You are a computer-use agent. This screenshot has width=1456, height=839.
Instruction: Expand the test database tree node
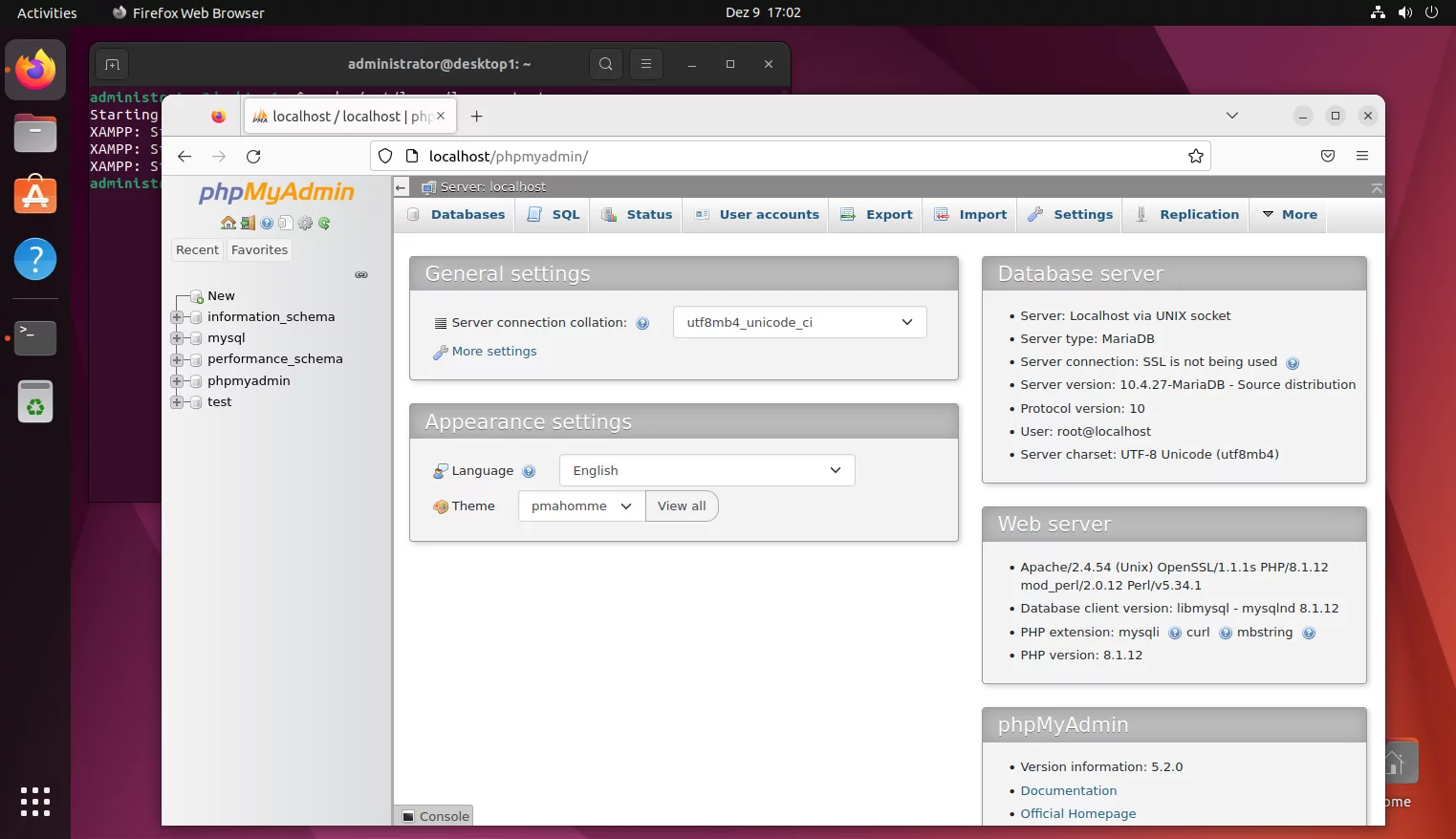coord(177,402)
